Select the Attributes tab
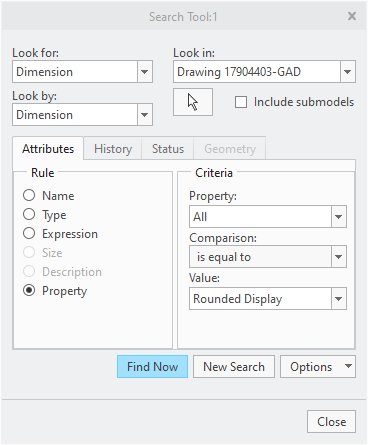Viewport: 368px width, 445px height. click(48, 149)
